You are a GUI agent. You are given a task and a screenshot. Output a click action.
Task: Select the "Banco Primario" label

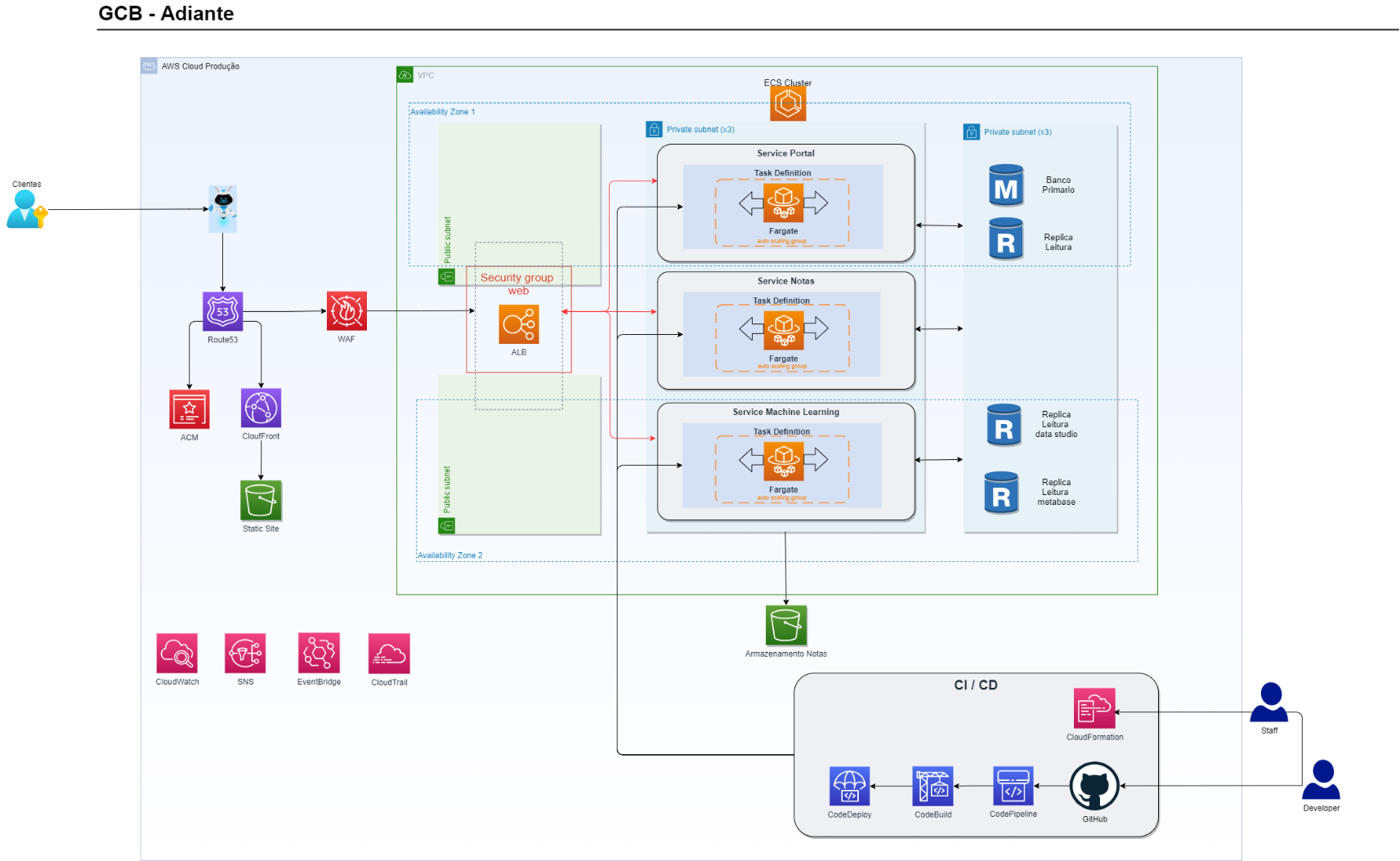1058,185
